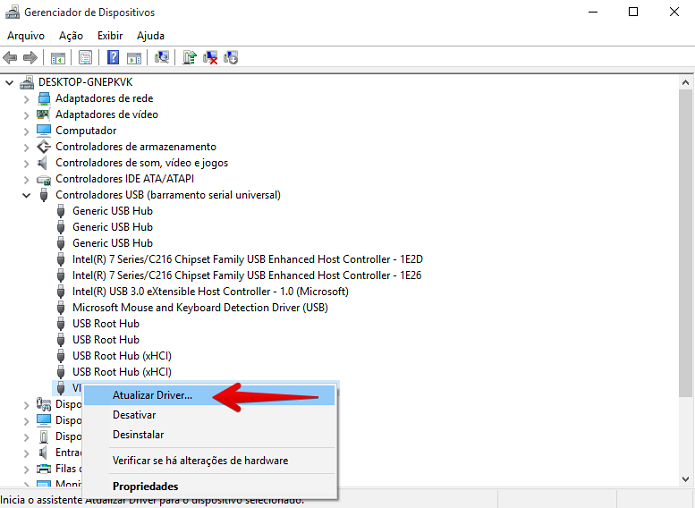Select Intel 7 Series USB Controller - 1E2D
Image resolution: width=695 pixels, height=508 pixels.
point(247,259)
